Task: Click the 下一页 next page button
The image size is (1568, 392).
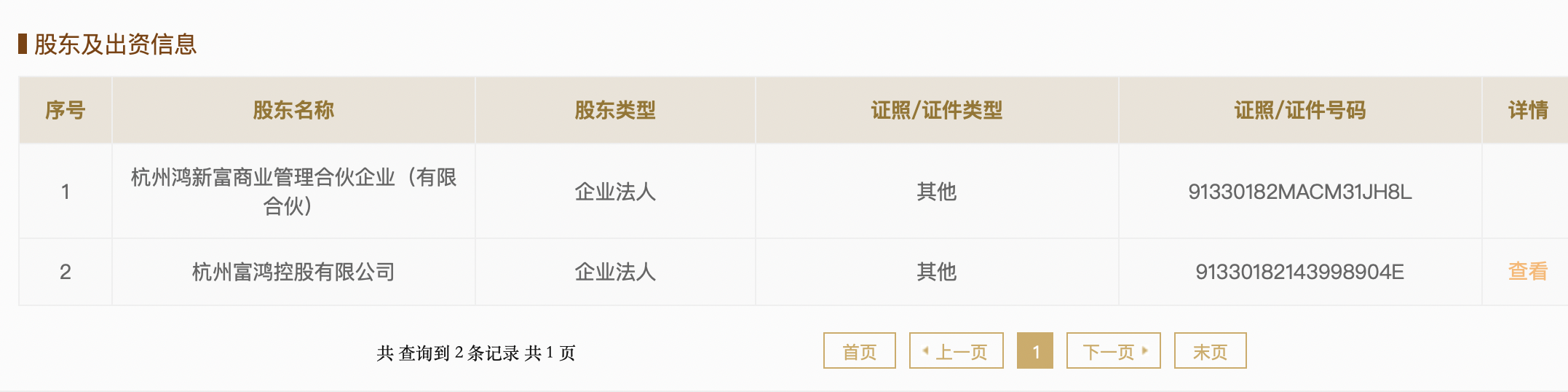Action: (1113, 351)
